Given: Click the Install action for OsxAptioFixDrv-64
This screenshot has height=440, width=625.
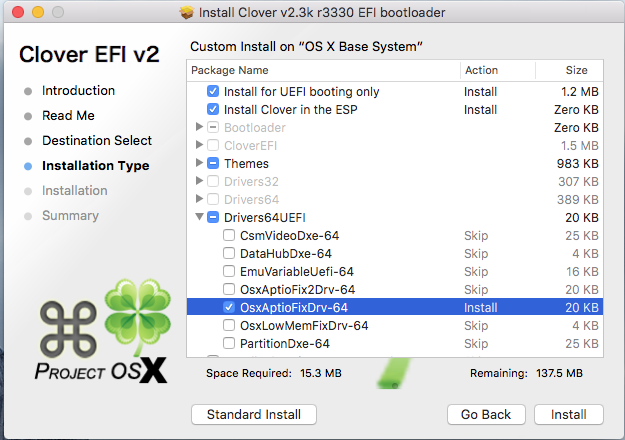Looking at the screenshot, I should pos(480,308).
